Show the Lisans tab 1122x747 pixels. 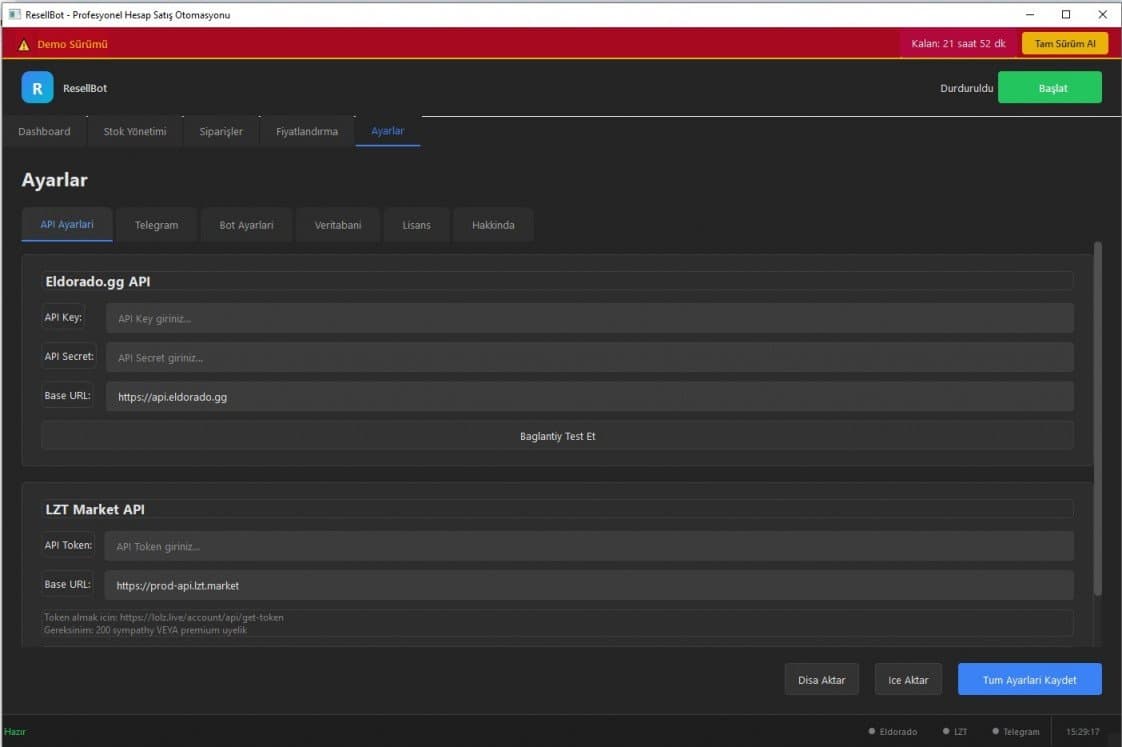click(416, 225)
